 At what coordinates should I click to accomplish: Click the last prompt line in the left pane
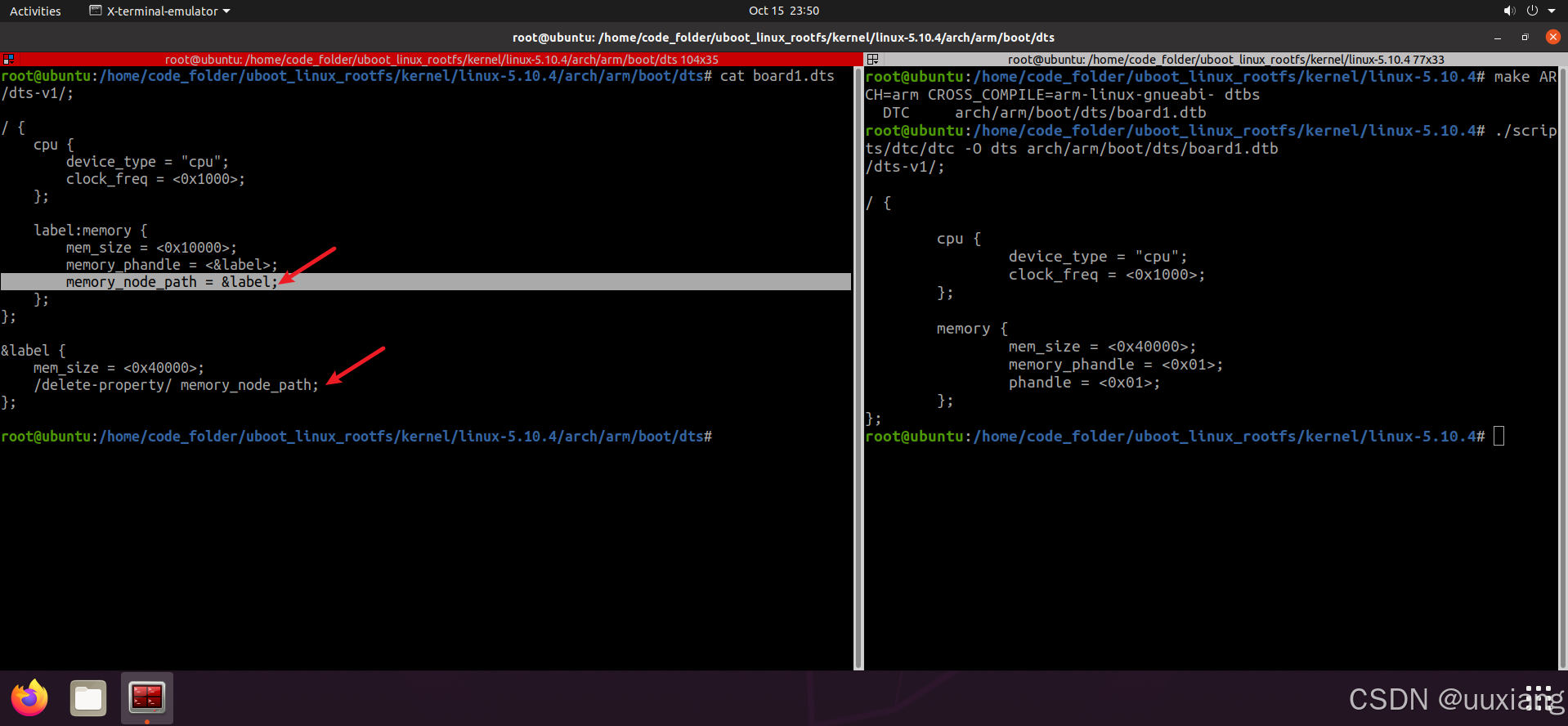356,437
